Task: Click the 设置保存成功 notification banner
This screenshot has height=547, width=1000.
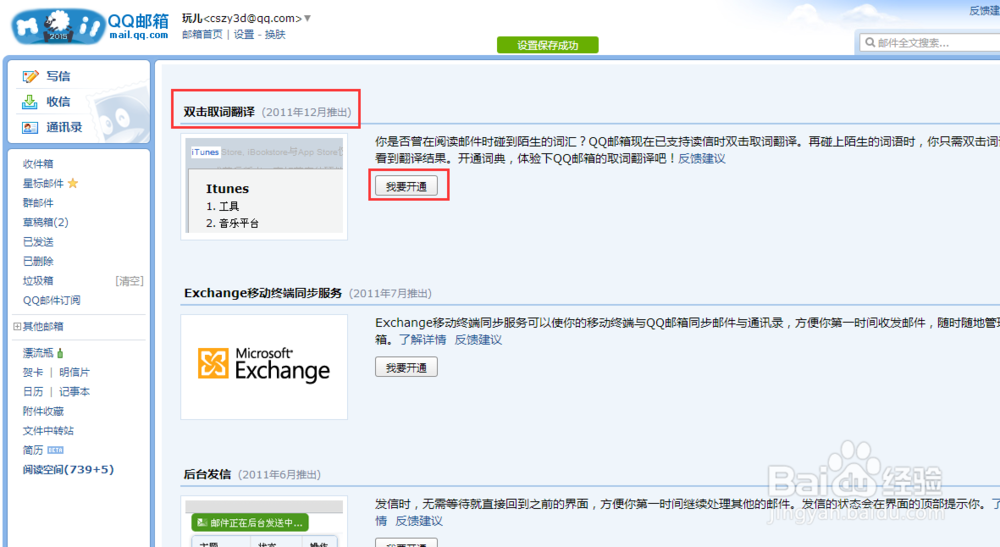Action: click(548, 45)
